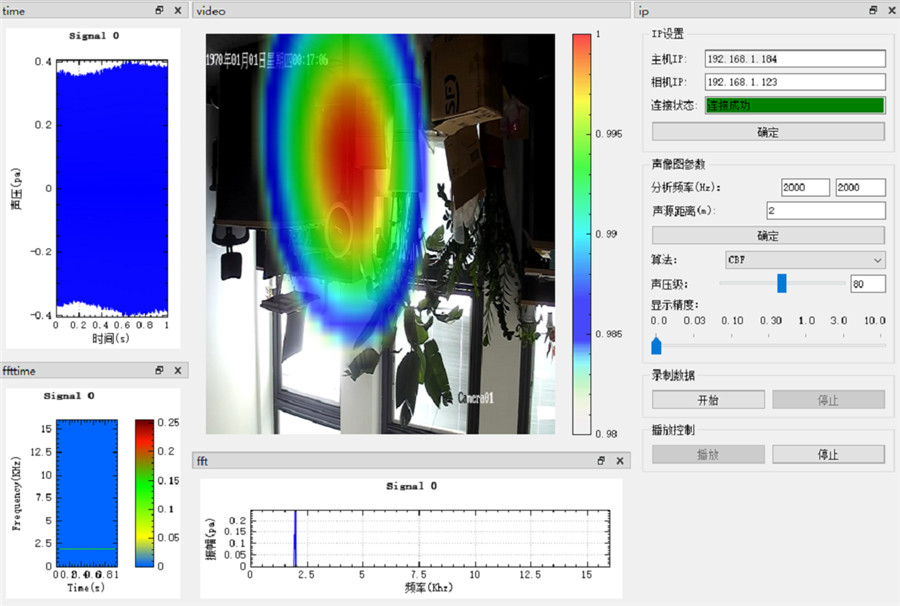The image size is (900, 606).
Task: Click the 声压级 slider handle
Action: (x=782, y=283)
